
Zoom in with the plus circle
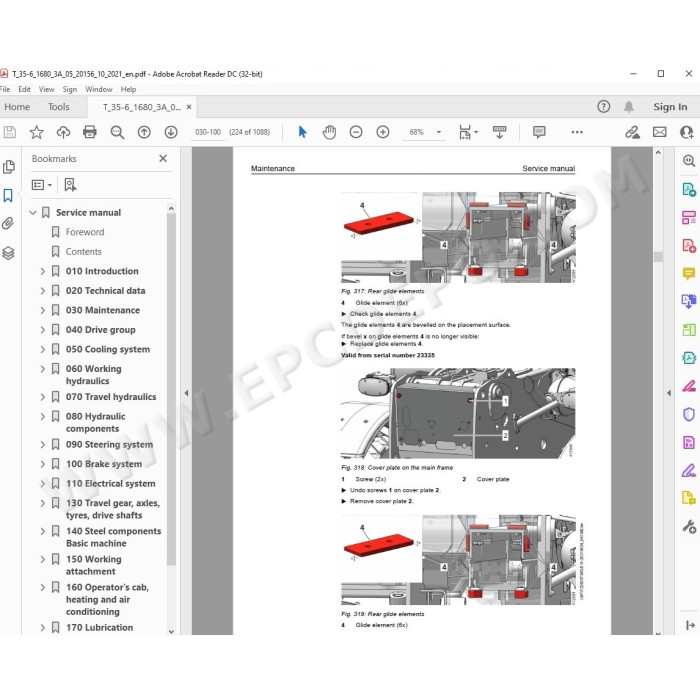click(383, 132)
